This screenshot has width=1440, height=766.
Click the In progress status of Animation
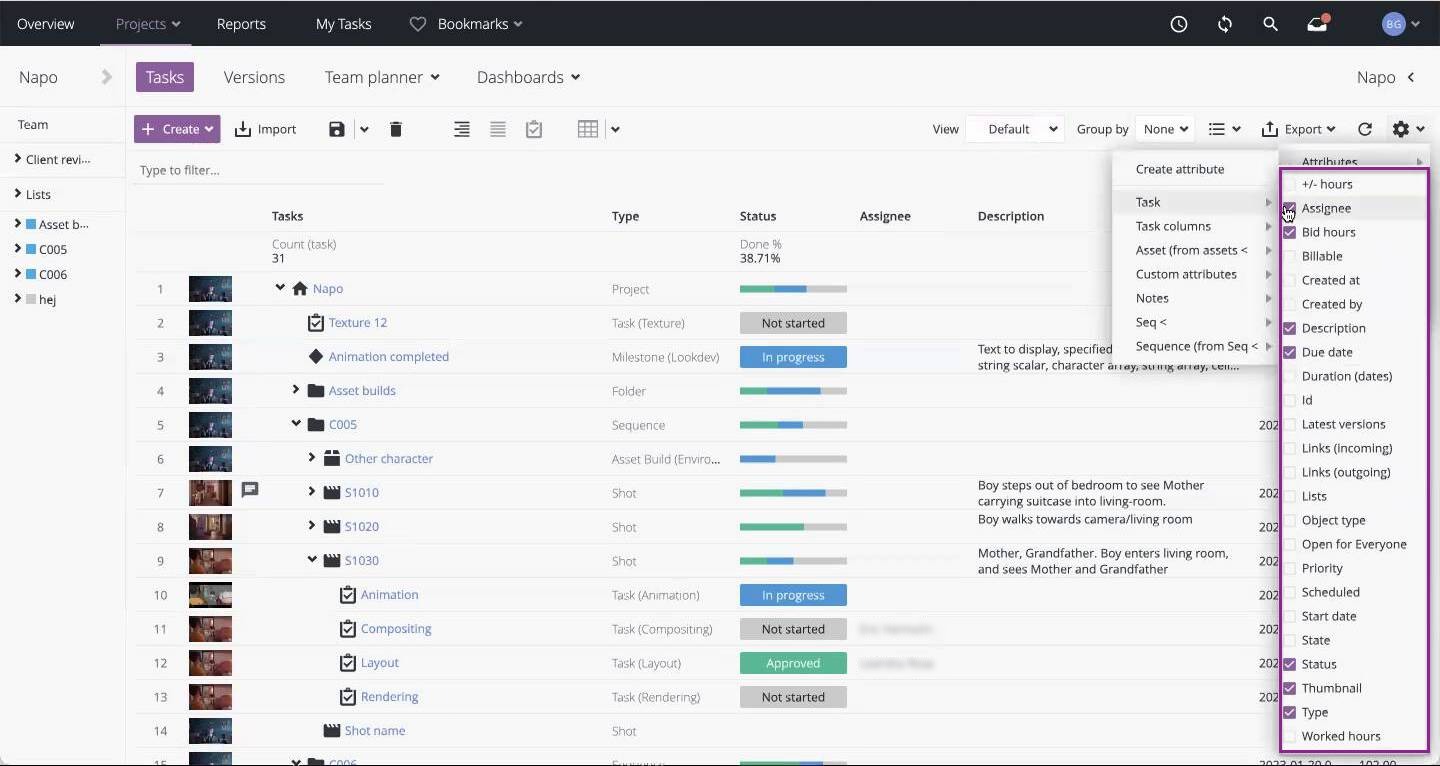pos(793,595)
